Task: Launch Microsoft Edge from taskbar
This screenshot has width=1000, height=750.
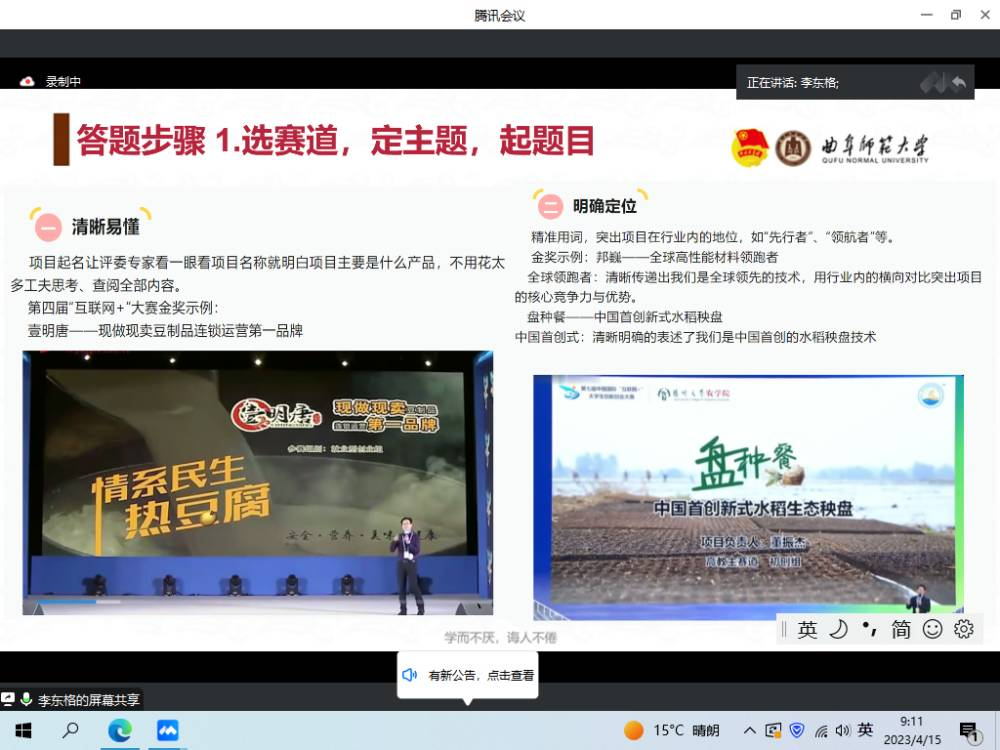Action: click(119, 731)
